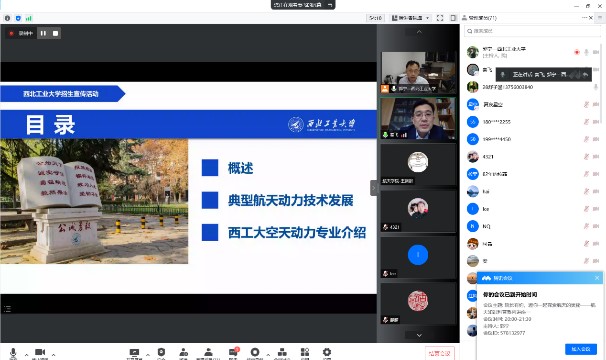The height and width of the screenshot is (360, 606).
Task: Open the apps grid icon
Action: coord(305,352)
